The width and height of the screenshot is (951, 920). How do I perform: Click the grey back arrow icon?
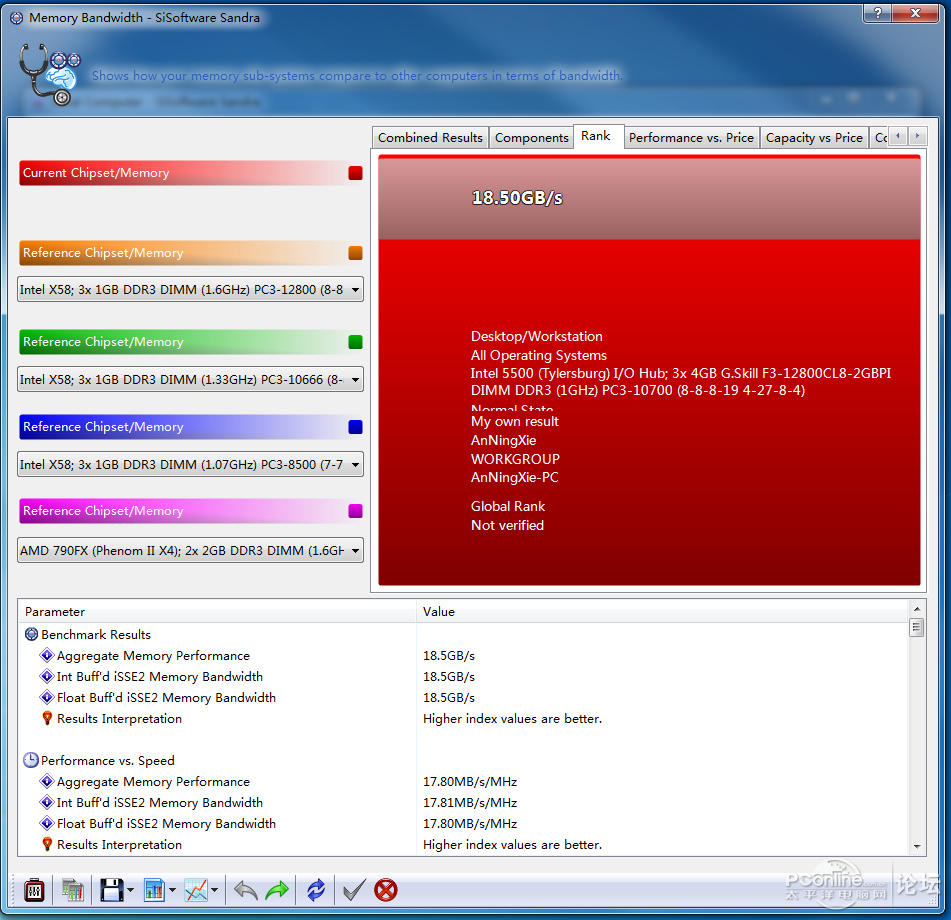[246, 890]
